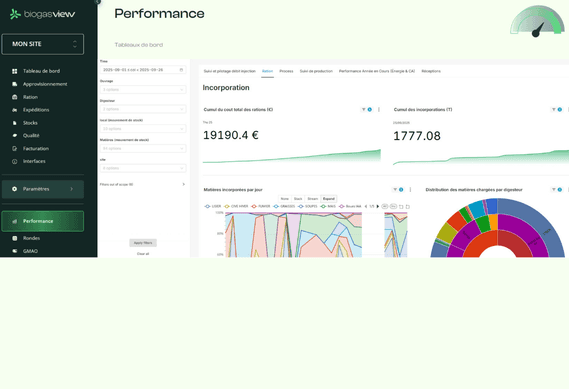Toggle Boues series in legend
The width and height of the screenshot is (569, 389).
(350, 206)
